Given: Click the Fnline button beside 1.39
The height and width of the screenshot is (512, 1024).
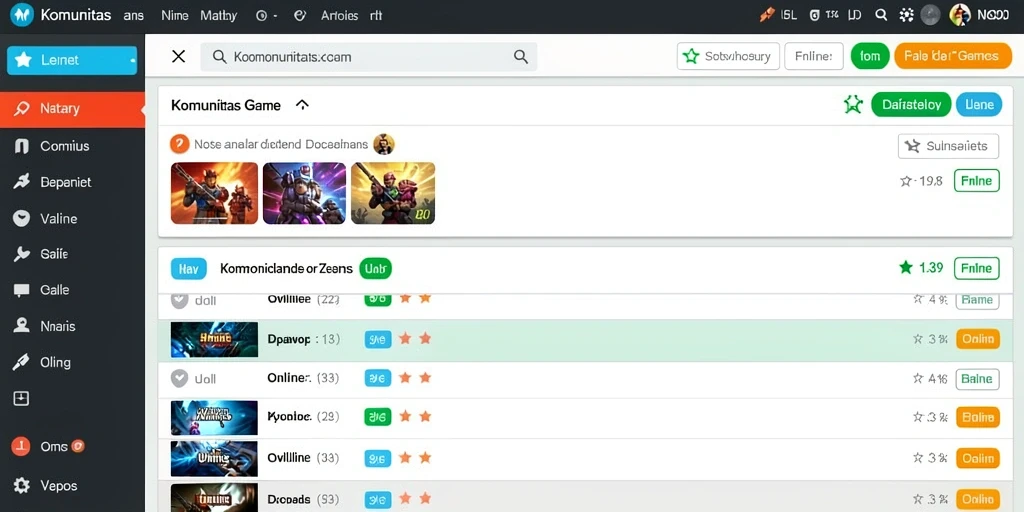Looking at the screenshot, I should pyautogui.click(x=977, y=268).
